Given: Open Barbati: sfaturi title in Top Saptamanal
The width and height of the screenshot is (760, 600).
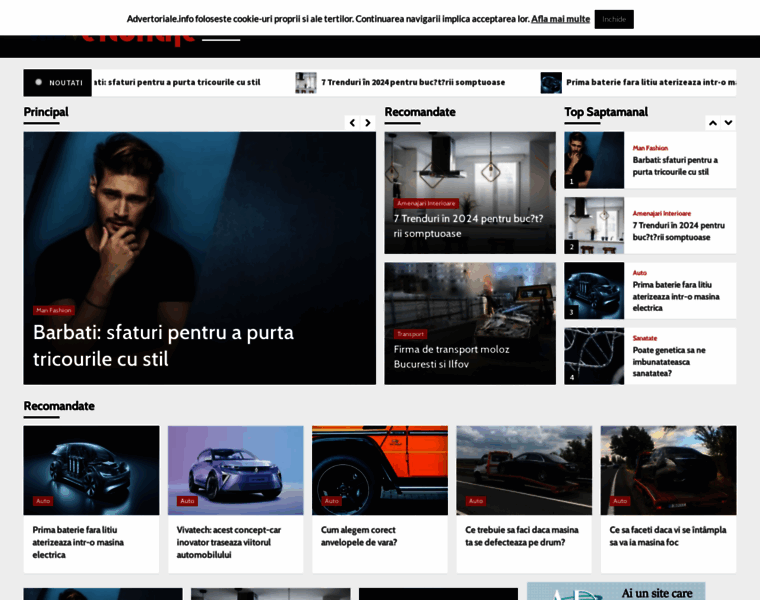Looking at the screenshot, I should pyautogui.click(x=675, y=166).
